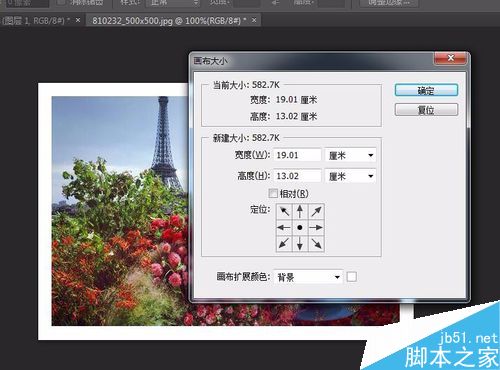
Task: Open the 画布扩展颜色 背景 dropdown
Action: (x=308, y=277)
